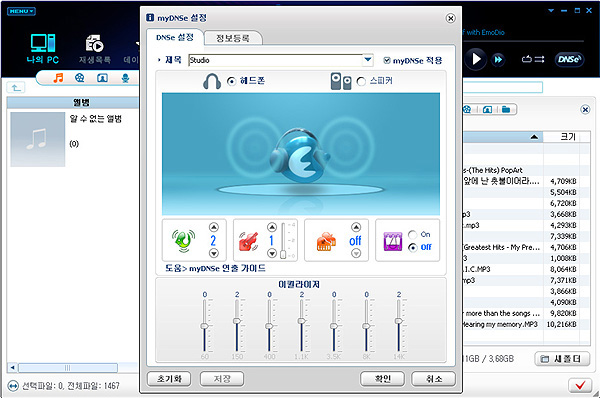Create a 새폴더 new folder
Image resolution: width=600 pixels, height=398 pixels.
point(562,359)
